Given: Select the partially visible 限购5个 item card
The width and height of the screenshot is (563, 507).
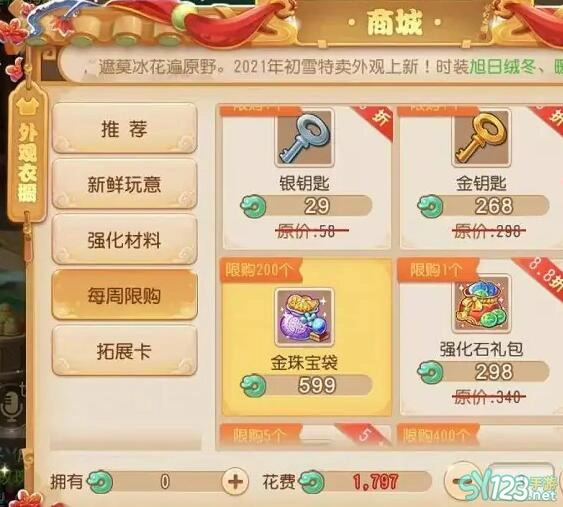Looking at the screenshot, I should pos(304,435).
